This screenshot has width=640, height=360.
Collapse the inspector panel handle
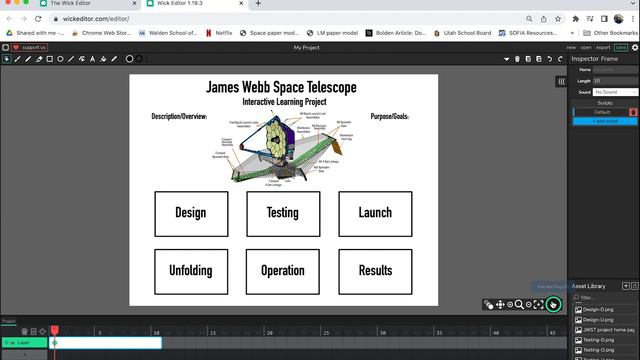tap(561, 82)
